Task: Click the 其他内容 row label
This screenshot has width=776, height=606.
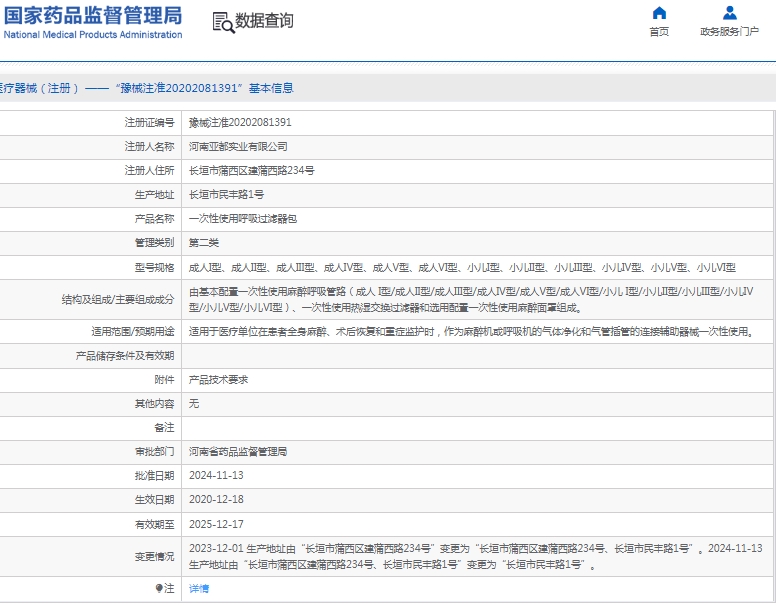Action: 154,404
